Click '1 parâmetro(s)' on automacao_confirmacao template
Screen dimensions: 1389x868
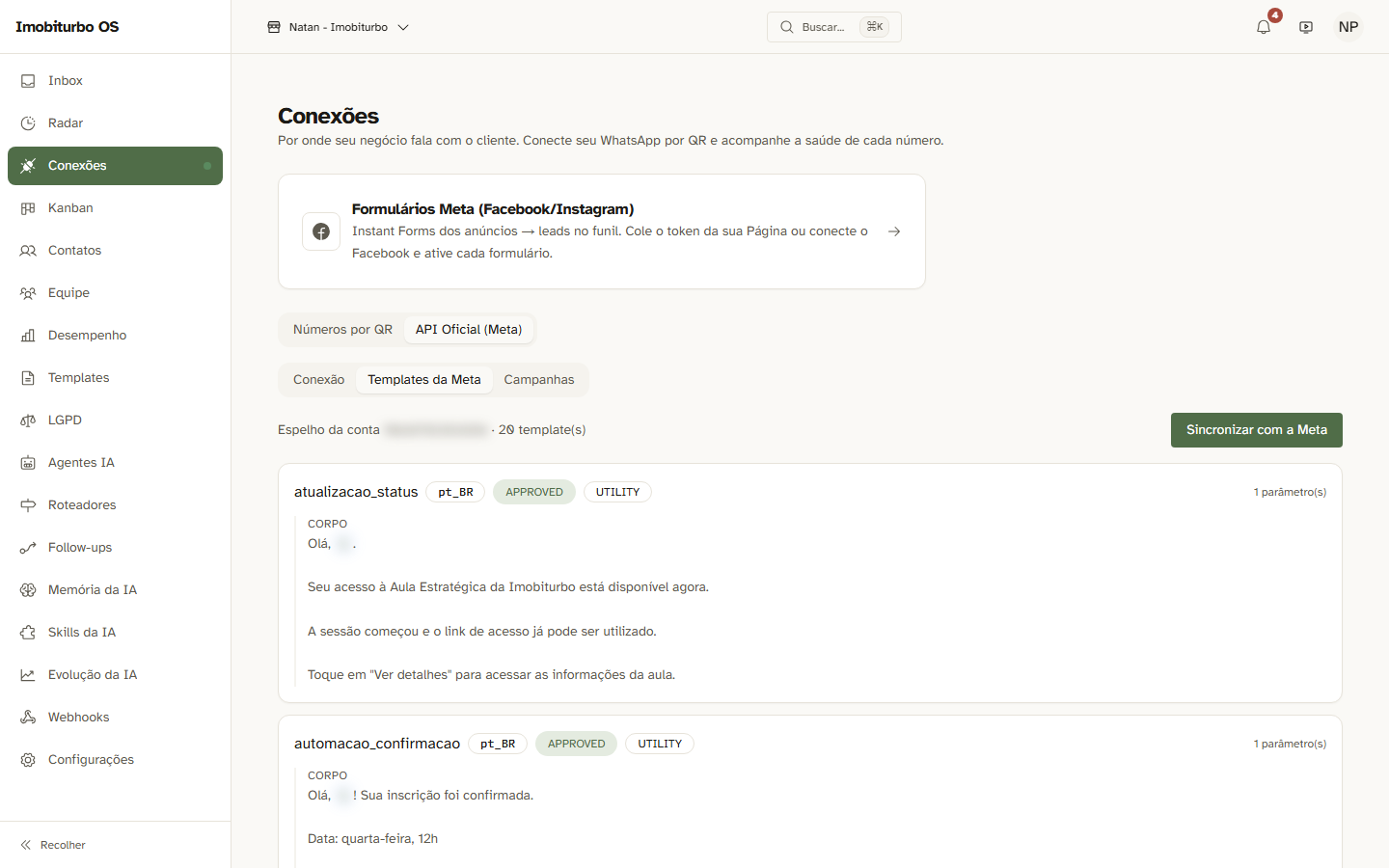click(1290, 744)
